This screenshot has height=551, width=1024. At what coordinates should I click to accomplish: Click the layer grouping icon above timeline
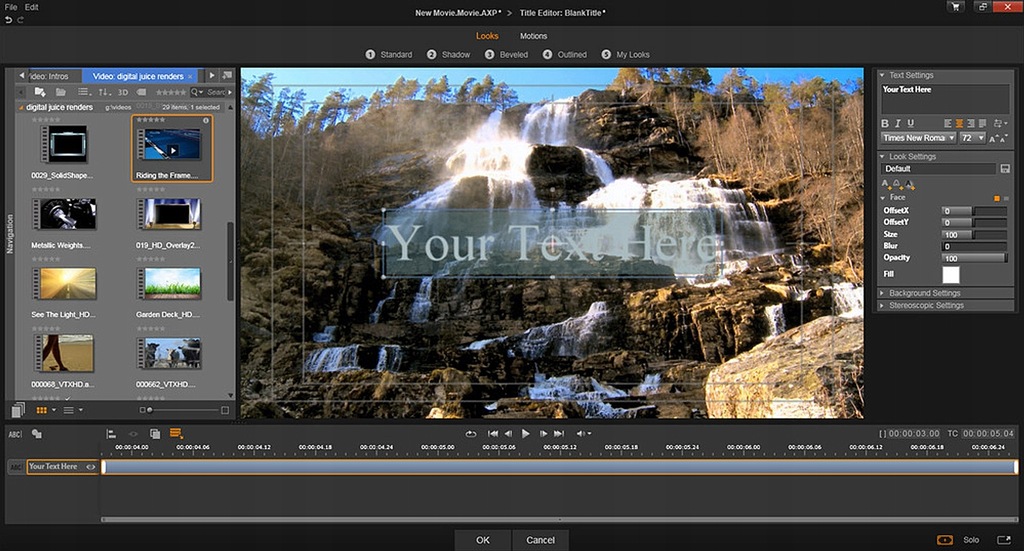point(155,434)
